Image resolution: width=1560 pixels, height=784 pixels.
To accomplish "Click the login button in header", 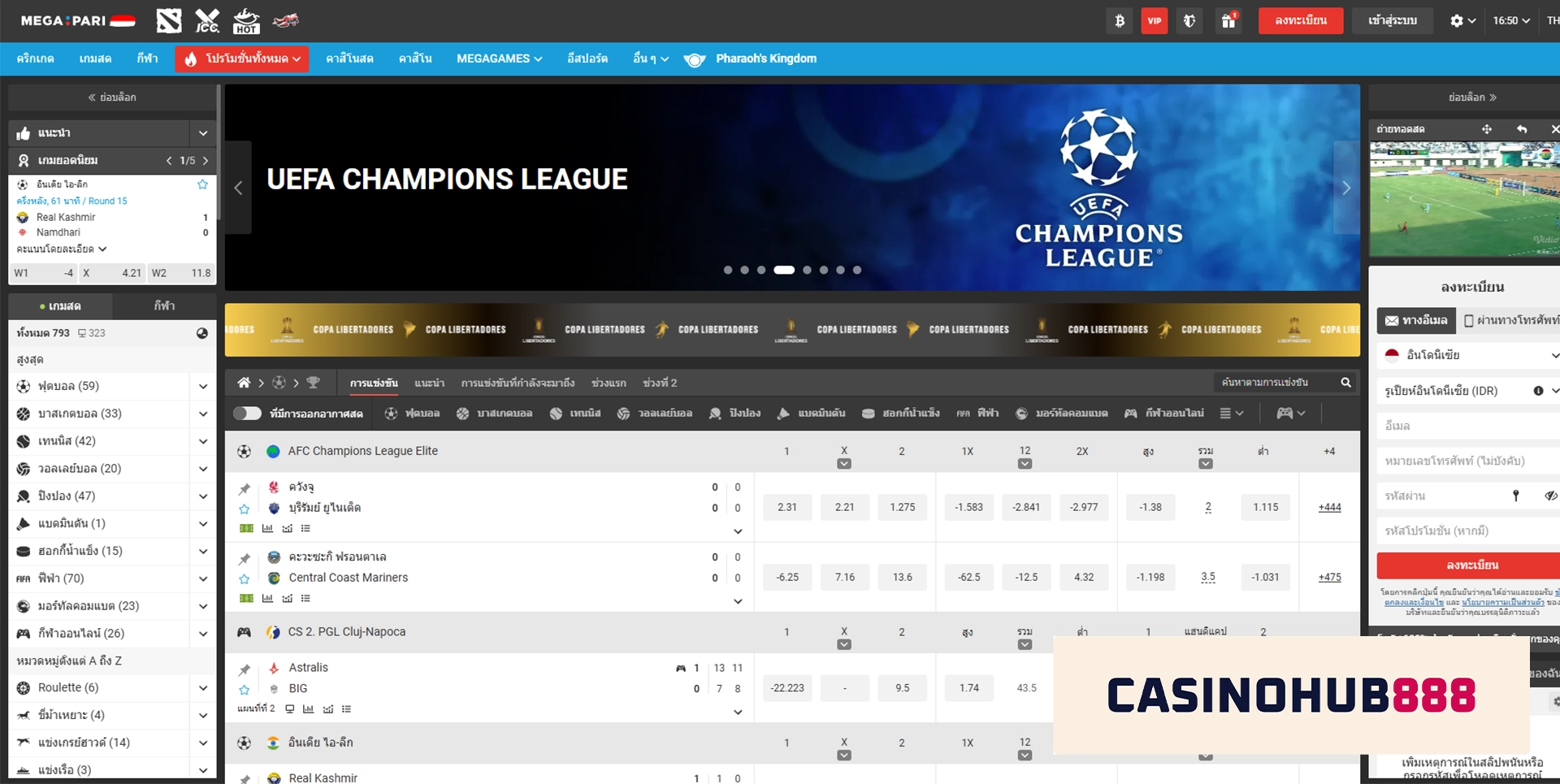I will [x=1393, y=21].
